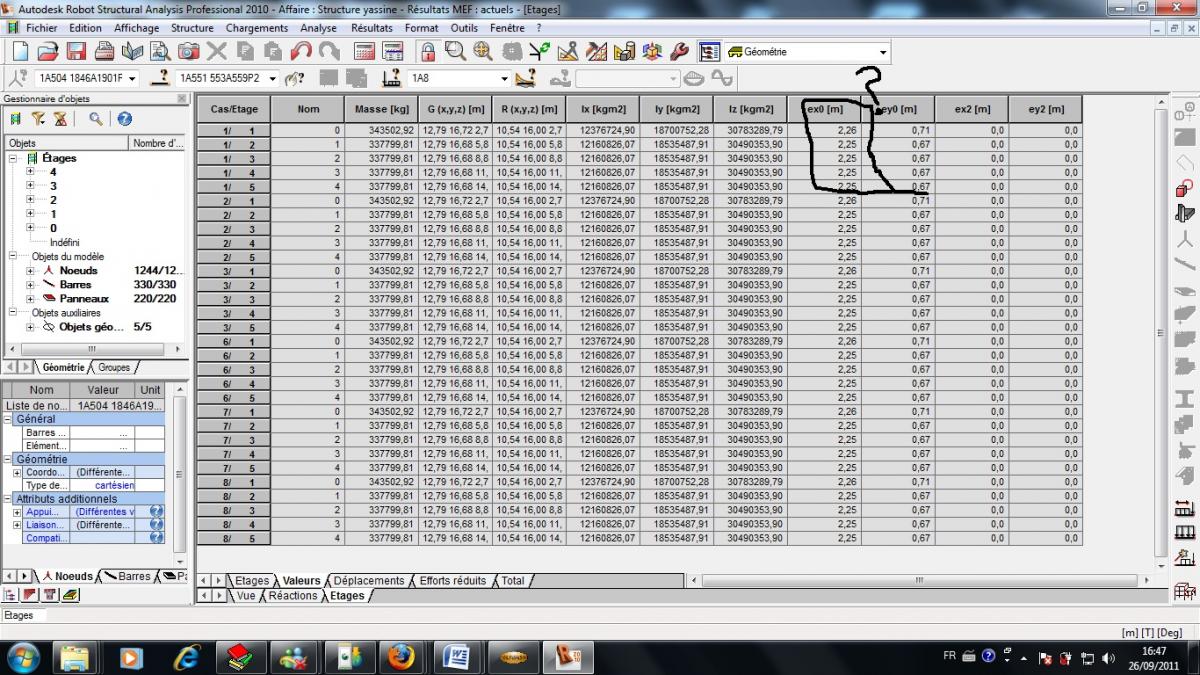Click the search magnifier in Gestionnaire d'objets

(x=96, y=119)
